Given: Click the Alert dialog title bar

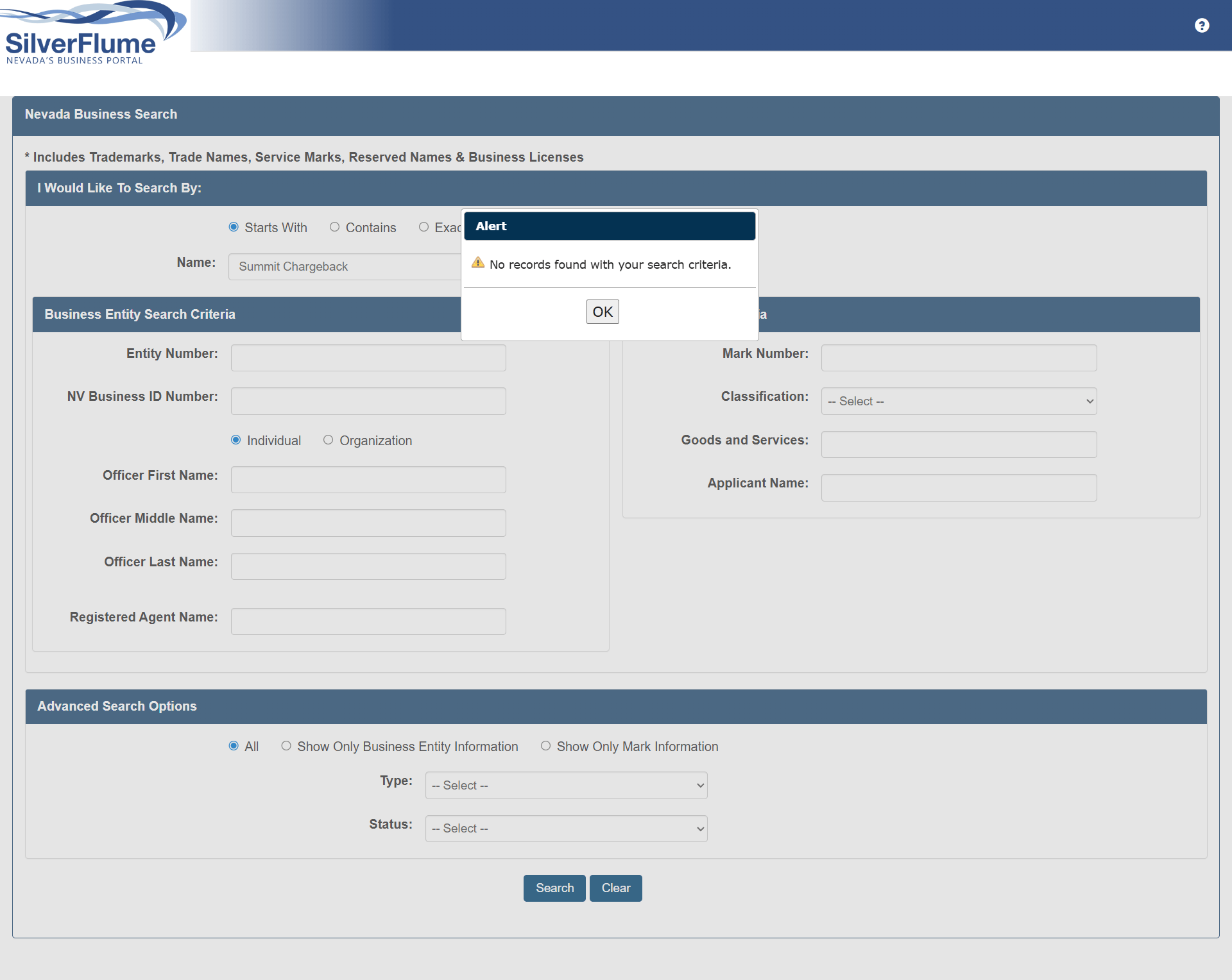Looking at the screenshot, I should (x=610, y=226).
